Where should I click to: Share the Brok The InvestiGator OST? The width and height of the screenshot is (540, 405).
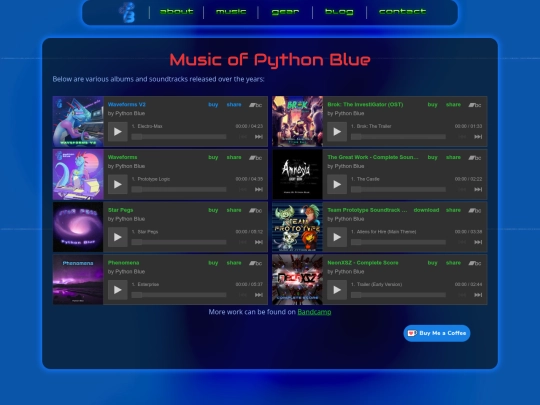point(453,104)
